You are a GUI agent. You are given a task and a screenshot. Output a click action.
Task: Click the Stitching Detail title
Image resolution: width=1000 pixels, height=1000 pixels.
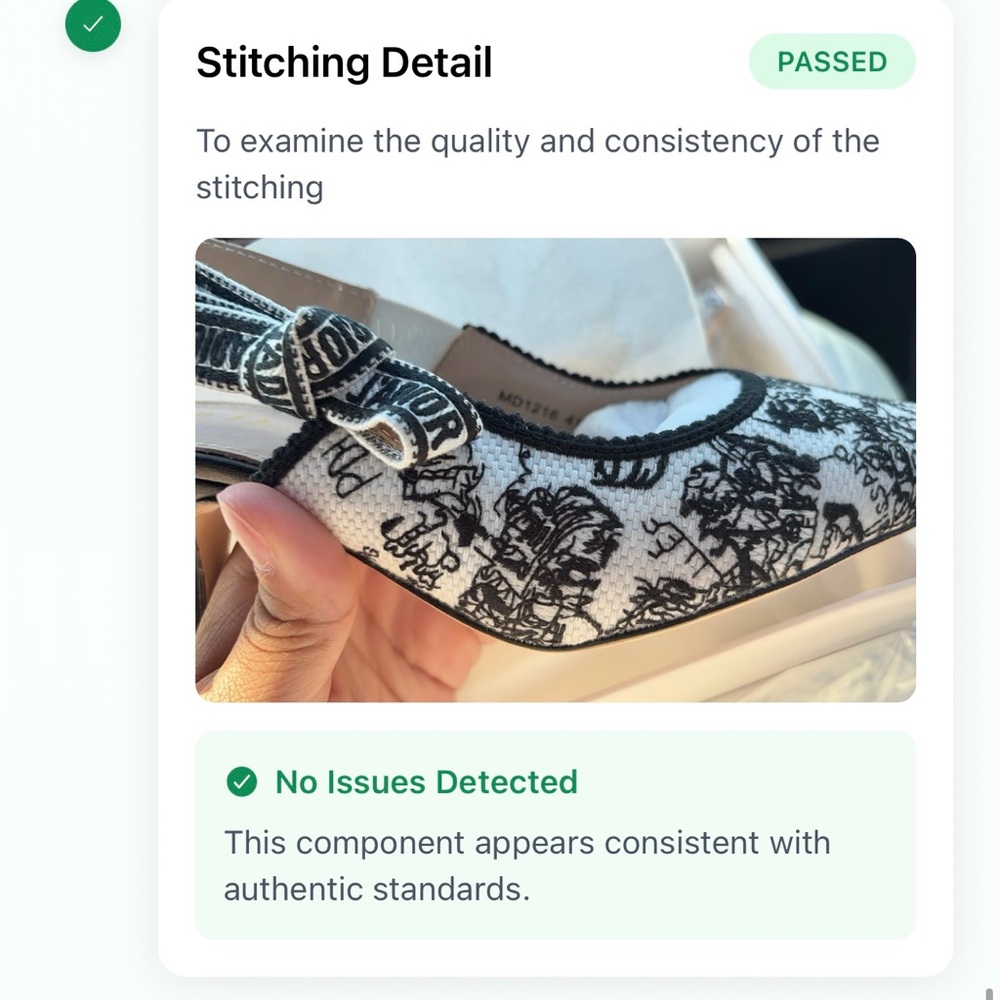[344, 62]
